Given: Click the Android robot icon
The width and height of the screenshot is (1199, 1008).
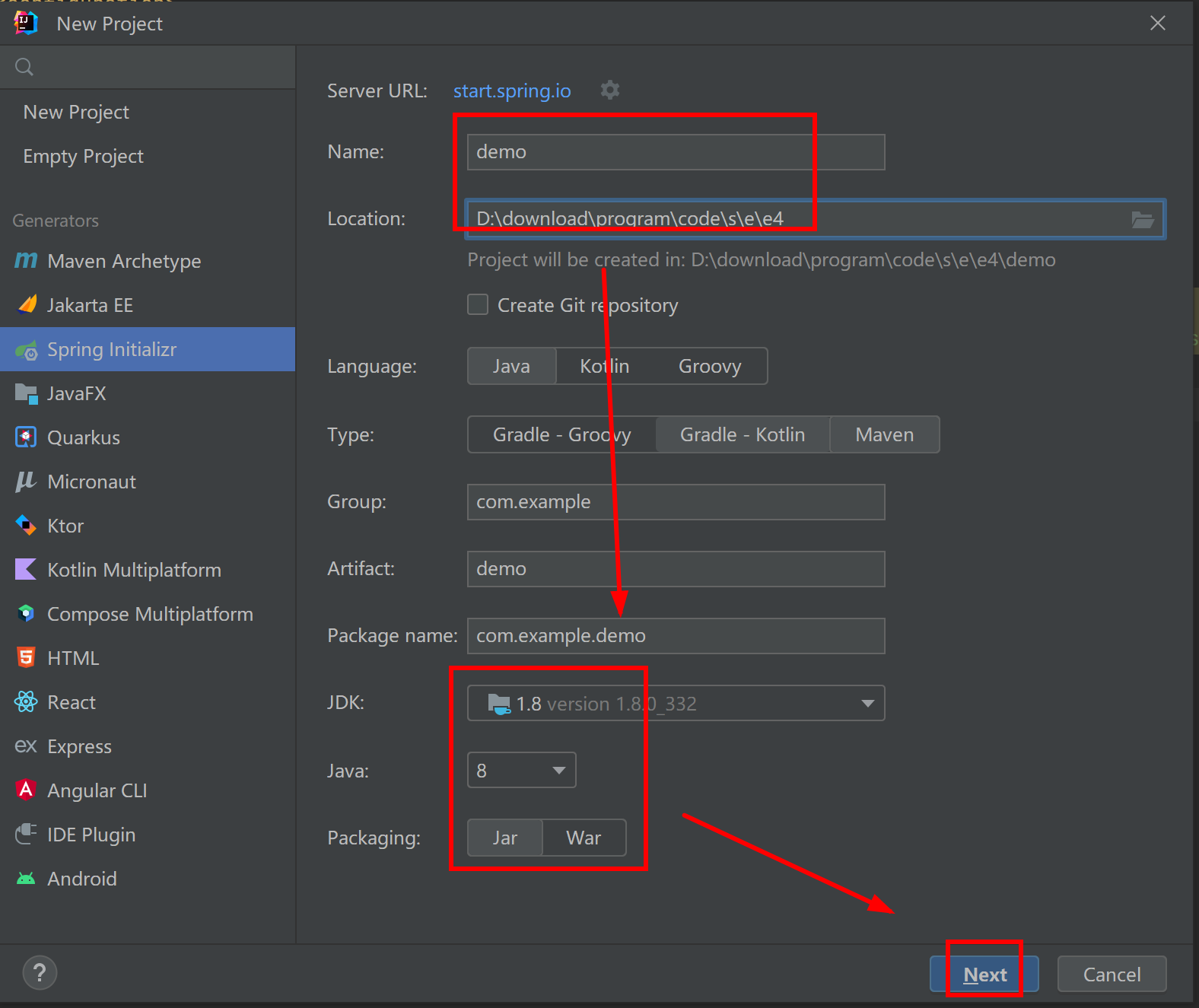Looking at the screenshot, I should coord(26,879).
